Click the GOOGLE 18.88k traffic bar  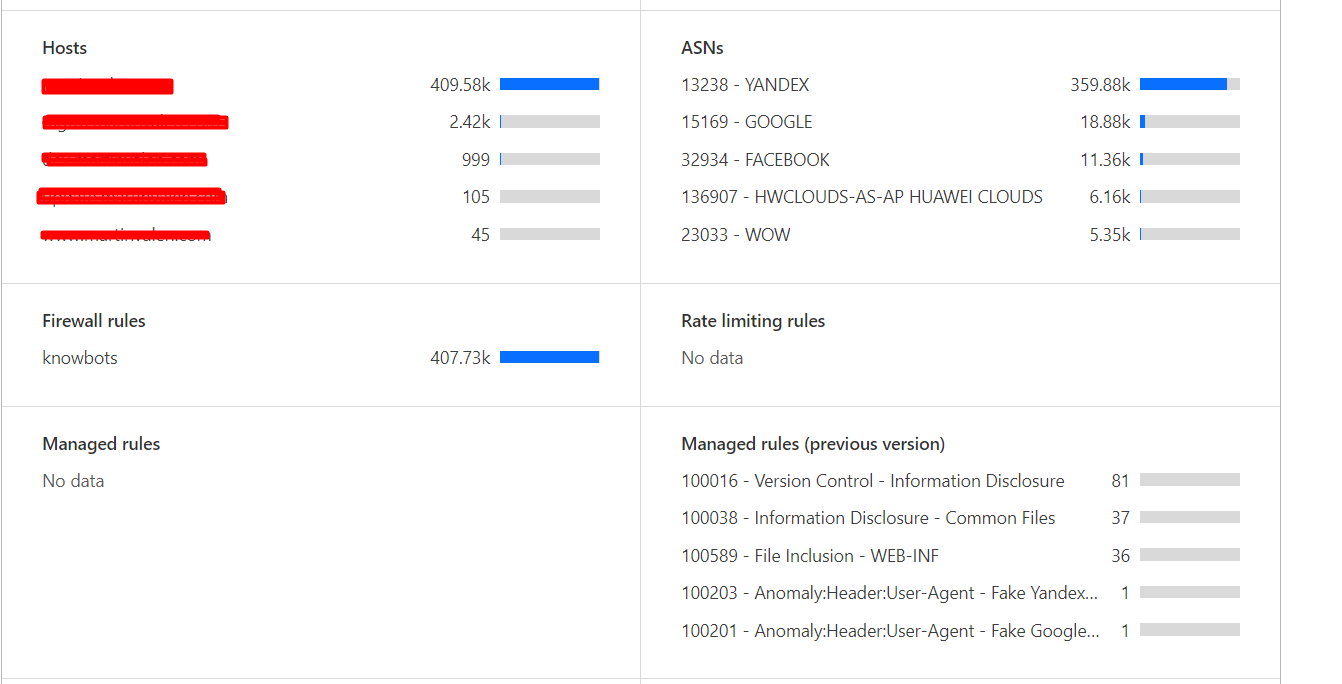pos(1190,121)
